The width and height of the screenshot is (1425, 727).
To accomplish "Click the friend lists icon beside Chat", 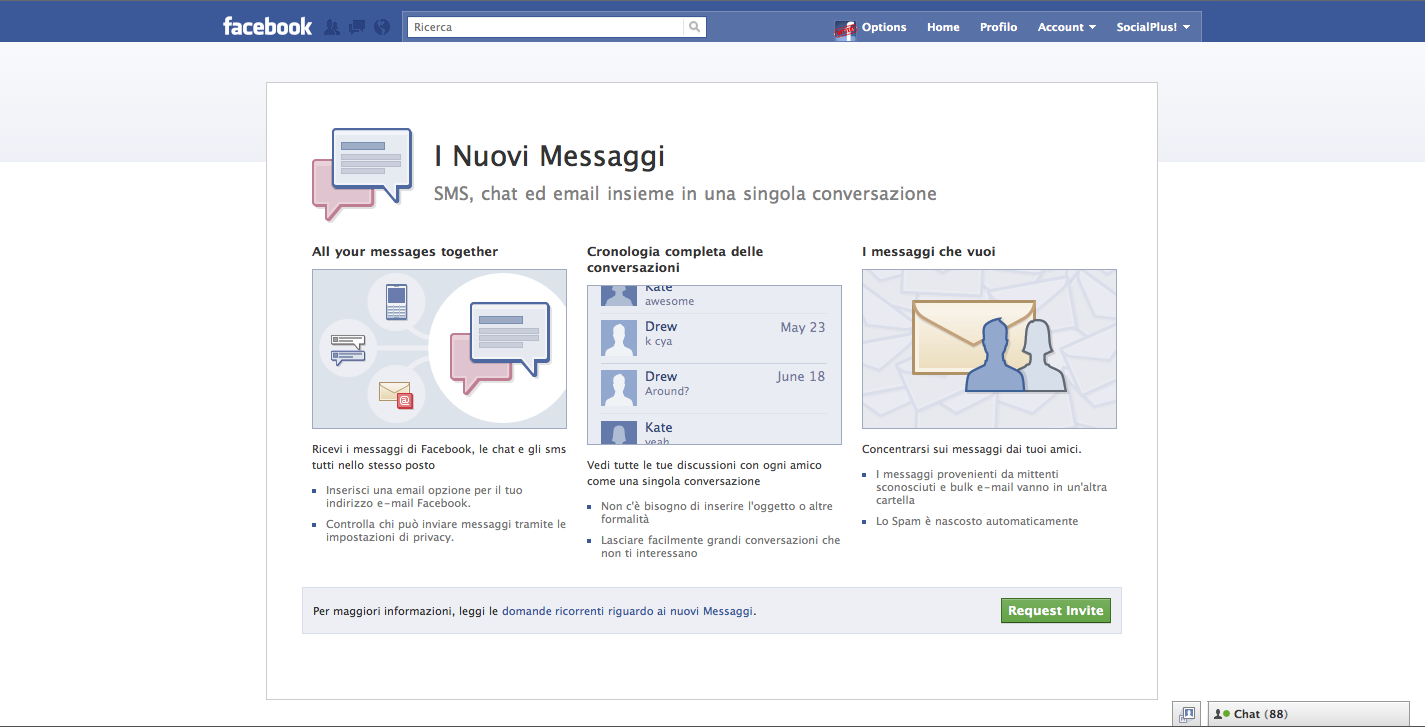I will click(1187, 714).
